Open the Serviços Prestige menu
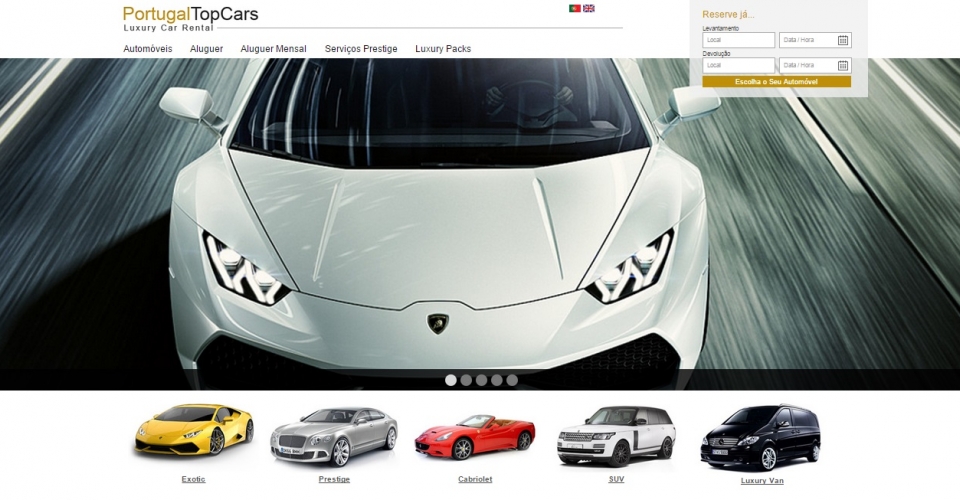The width and height of the screenshot is (960, 500). click(x=361, y=49)
